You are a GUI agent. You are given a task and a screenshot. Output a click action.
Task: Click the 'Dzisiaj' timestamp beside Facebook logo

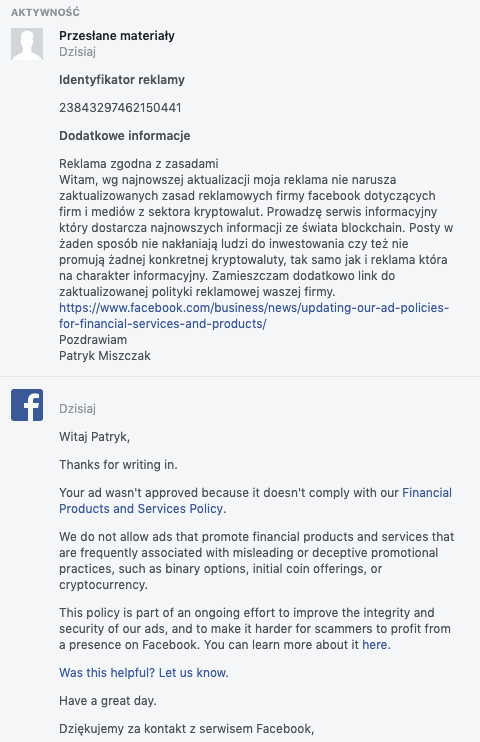click(x=78, y=408)
